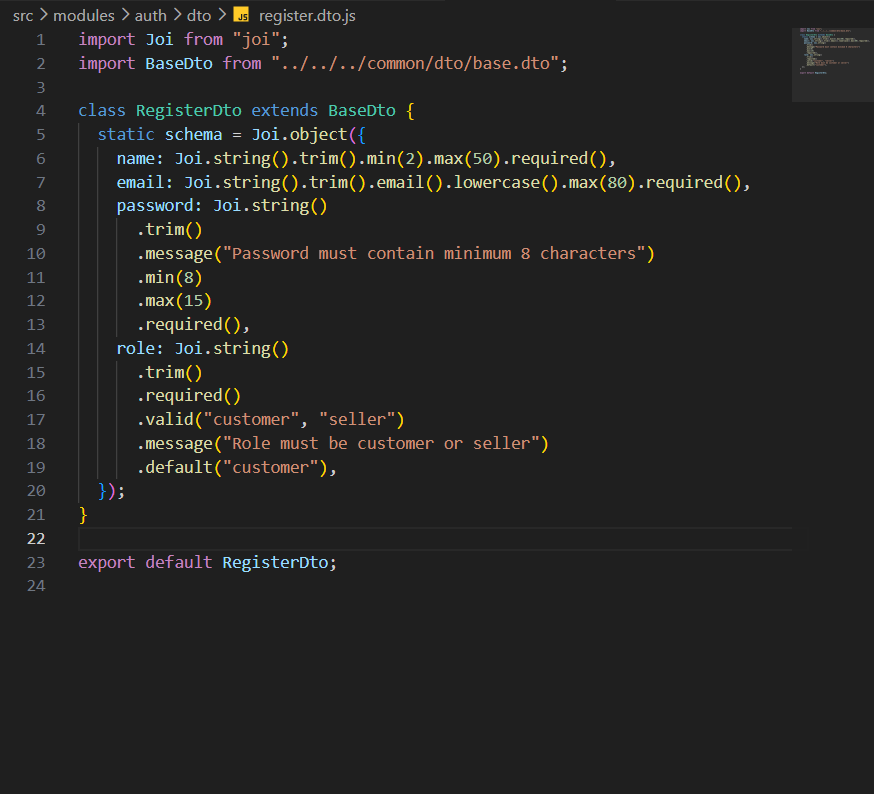Viewport: 874px width, 794px height.
Task: Click '.default("customer")' on line 19
Action: (232, 467)
